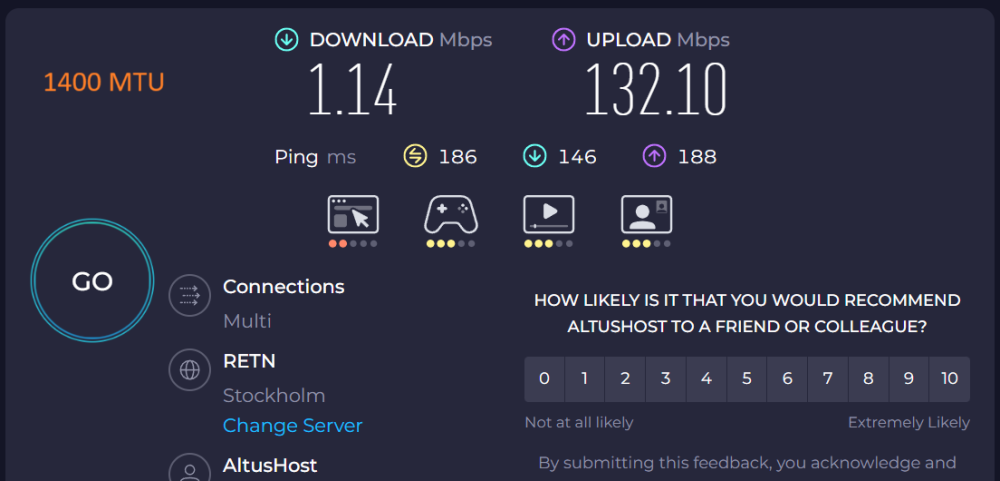Choose rating 3 on the likelihood scale
This screenshot has height=481, width=1000.
[665, 379]
